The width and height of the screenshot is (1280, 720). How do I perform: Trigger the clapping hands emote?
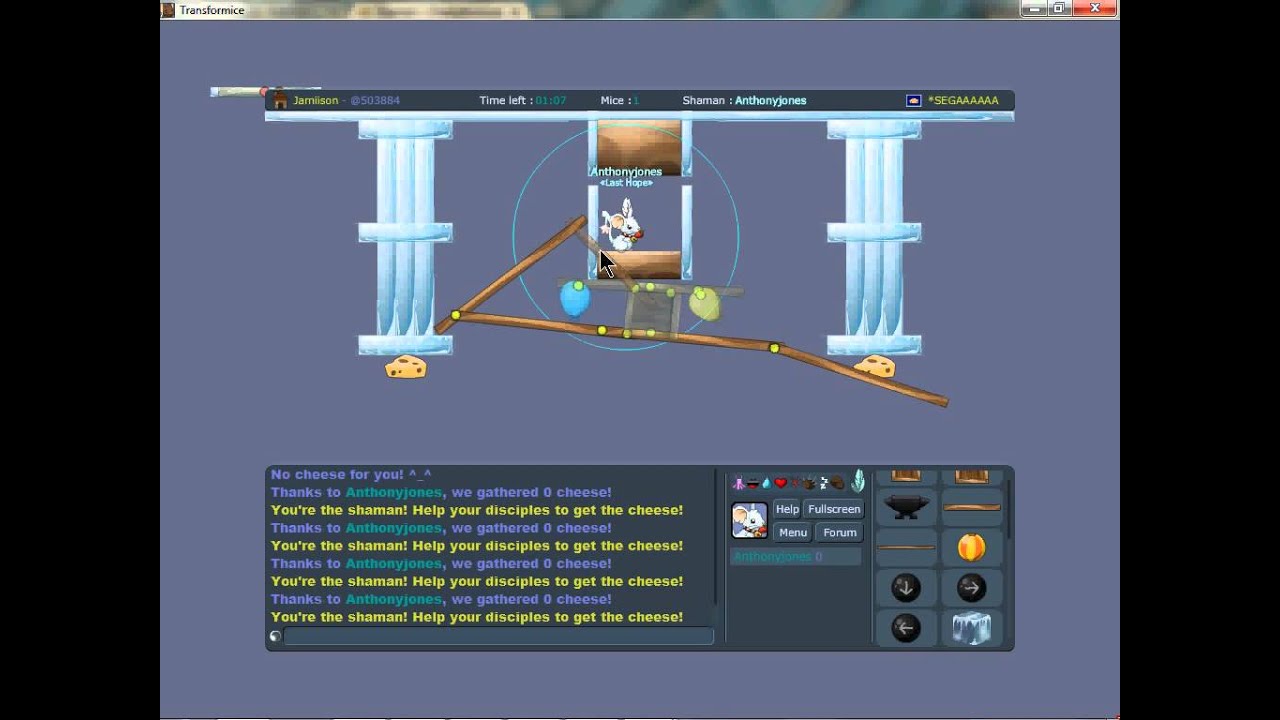point(809,484)
